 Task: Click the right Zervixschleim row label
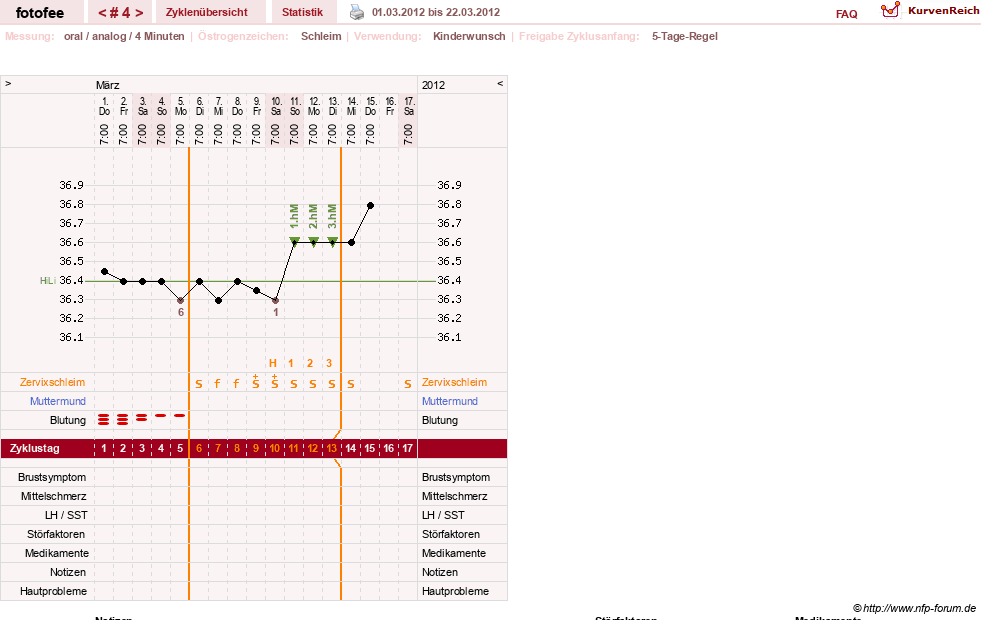click(x=454, y=382)
